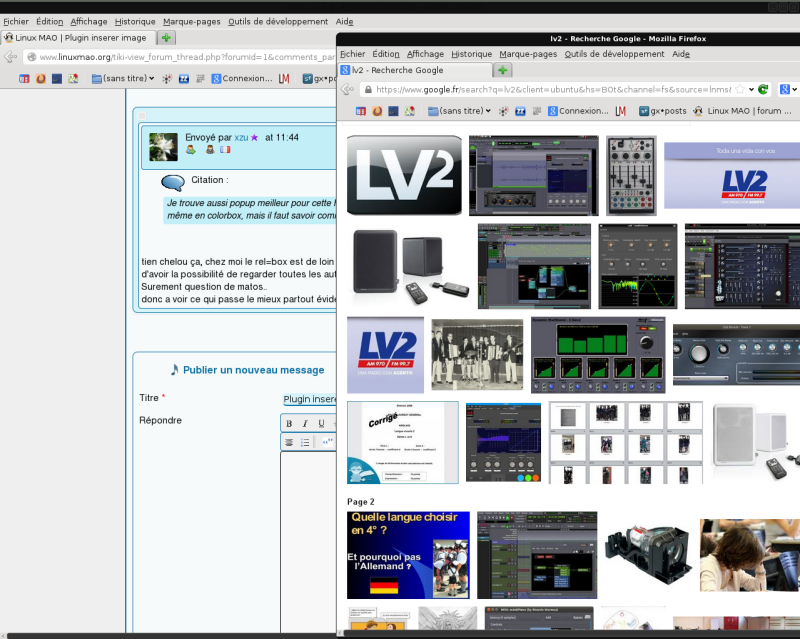Click the Italic formatting icon in reply editor
The width and height of the screenshot is (800, 639).
305,423
